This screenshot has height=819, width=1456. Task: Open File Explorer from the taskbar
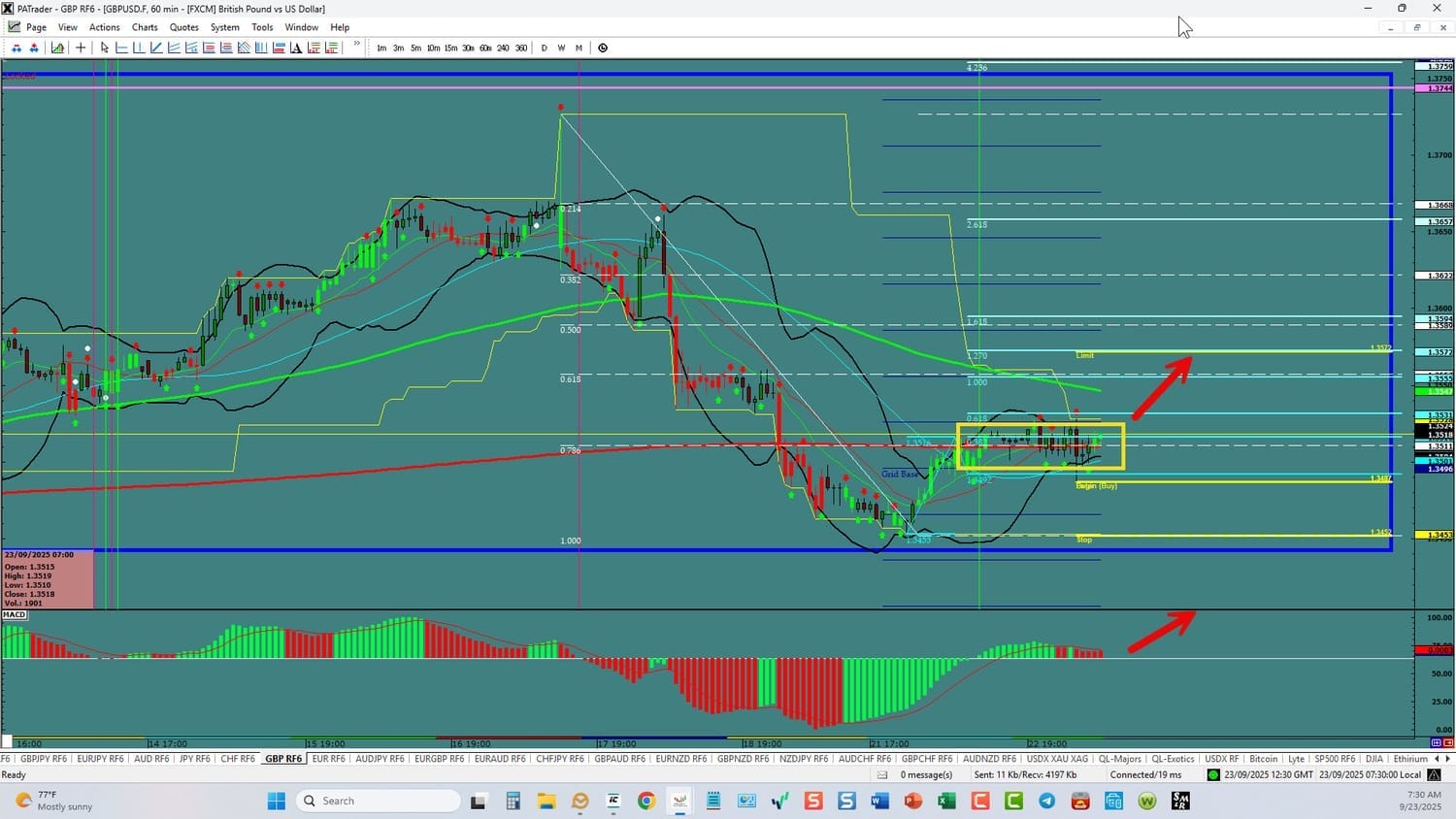(x=546, y=801)
